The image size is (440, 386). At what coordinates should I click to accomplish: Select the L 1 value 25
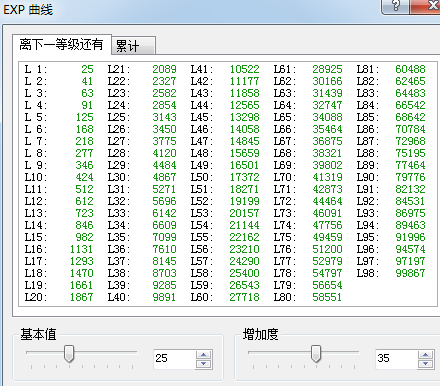click(87, 69)
